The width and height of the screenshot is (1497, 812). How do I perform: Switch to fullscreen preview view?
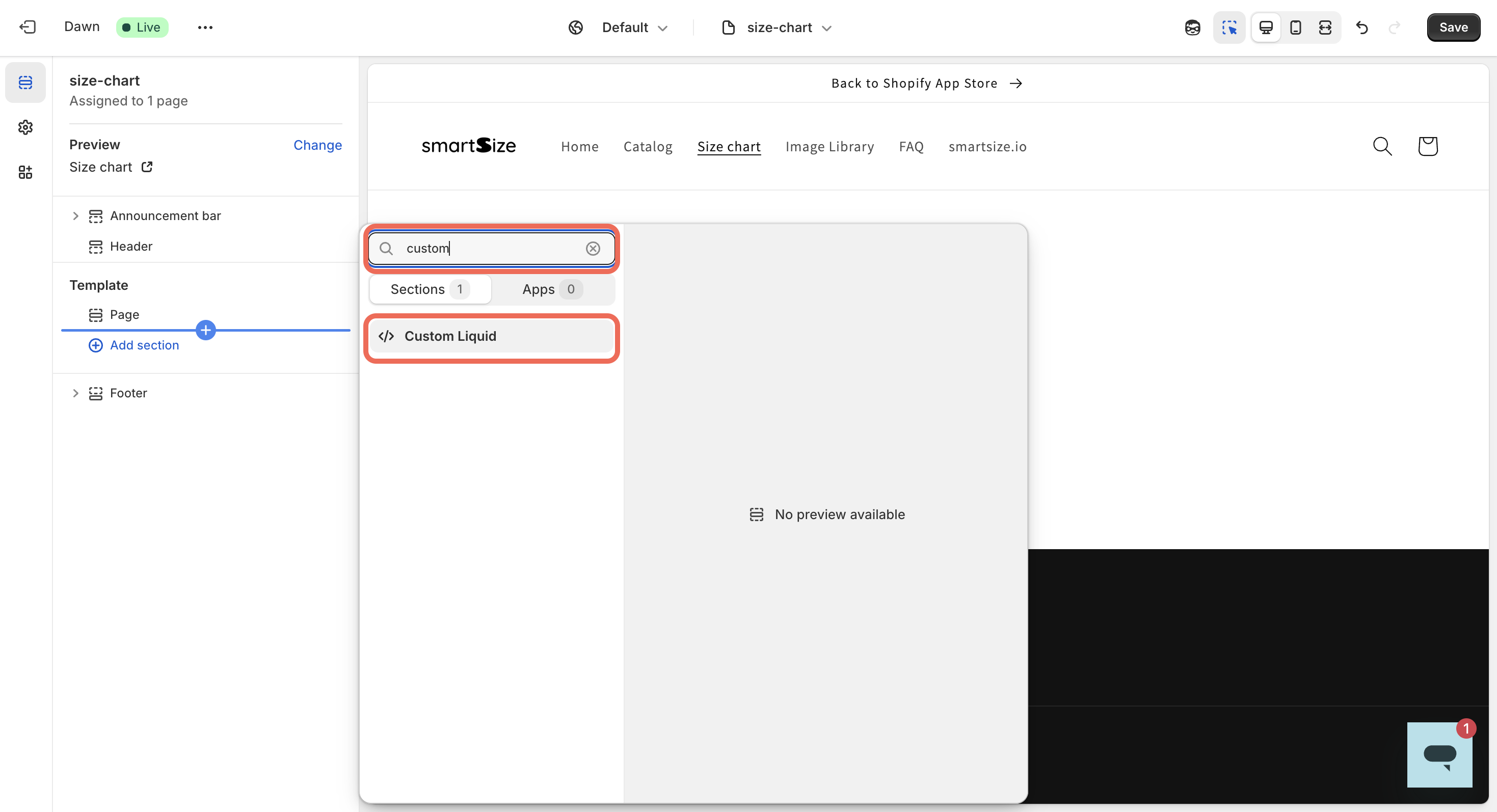tap(1325, 28)
